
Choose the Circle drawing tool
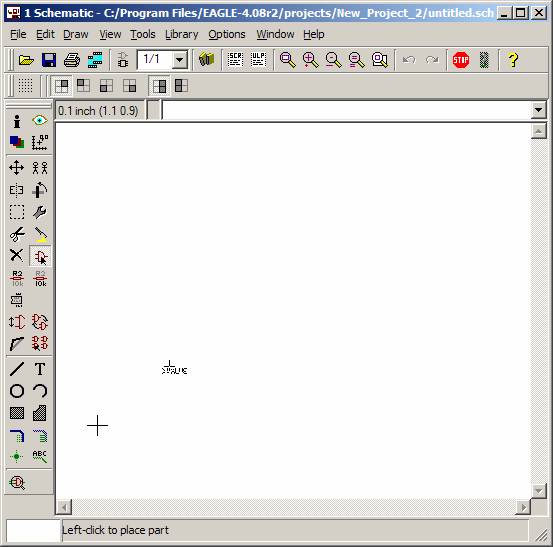[x=17, y=391]
